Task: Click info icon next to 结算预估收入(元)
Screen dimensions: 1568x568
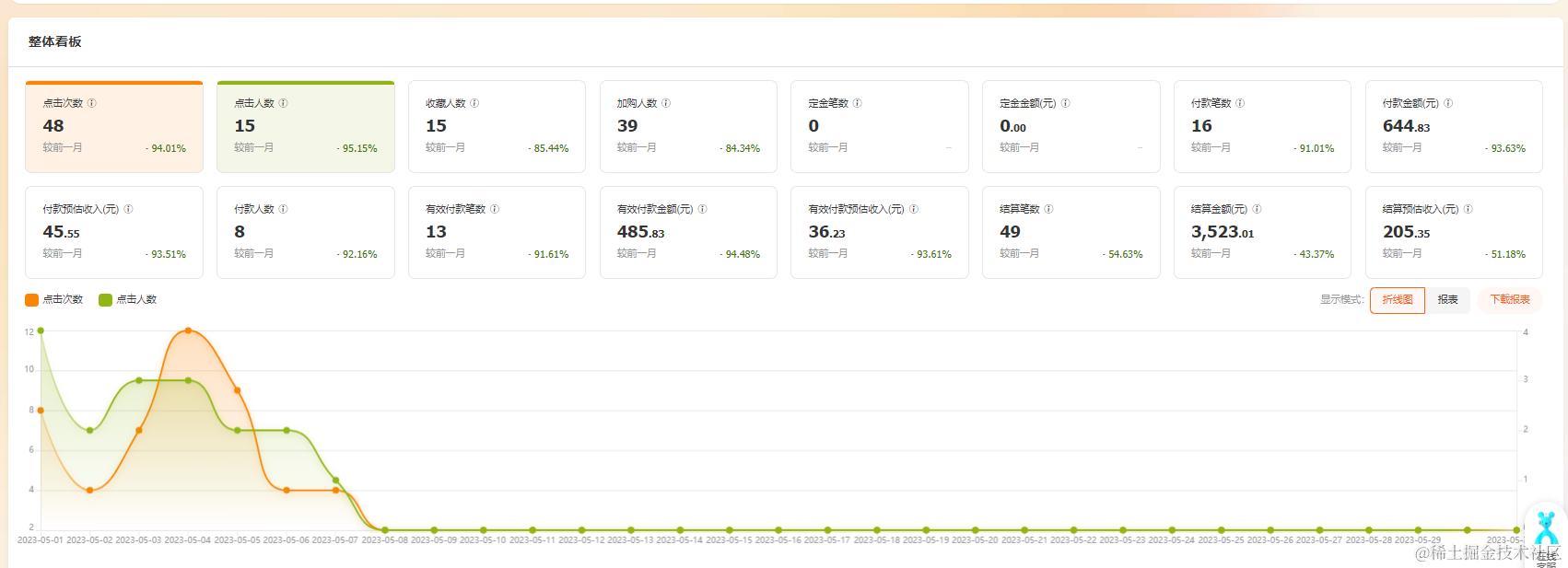Action: 1469,209
